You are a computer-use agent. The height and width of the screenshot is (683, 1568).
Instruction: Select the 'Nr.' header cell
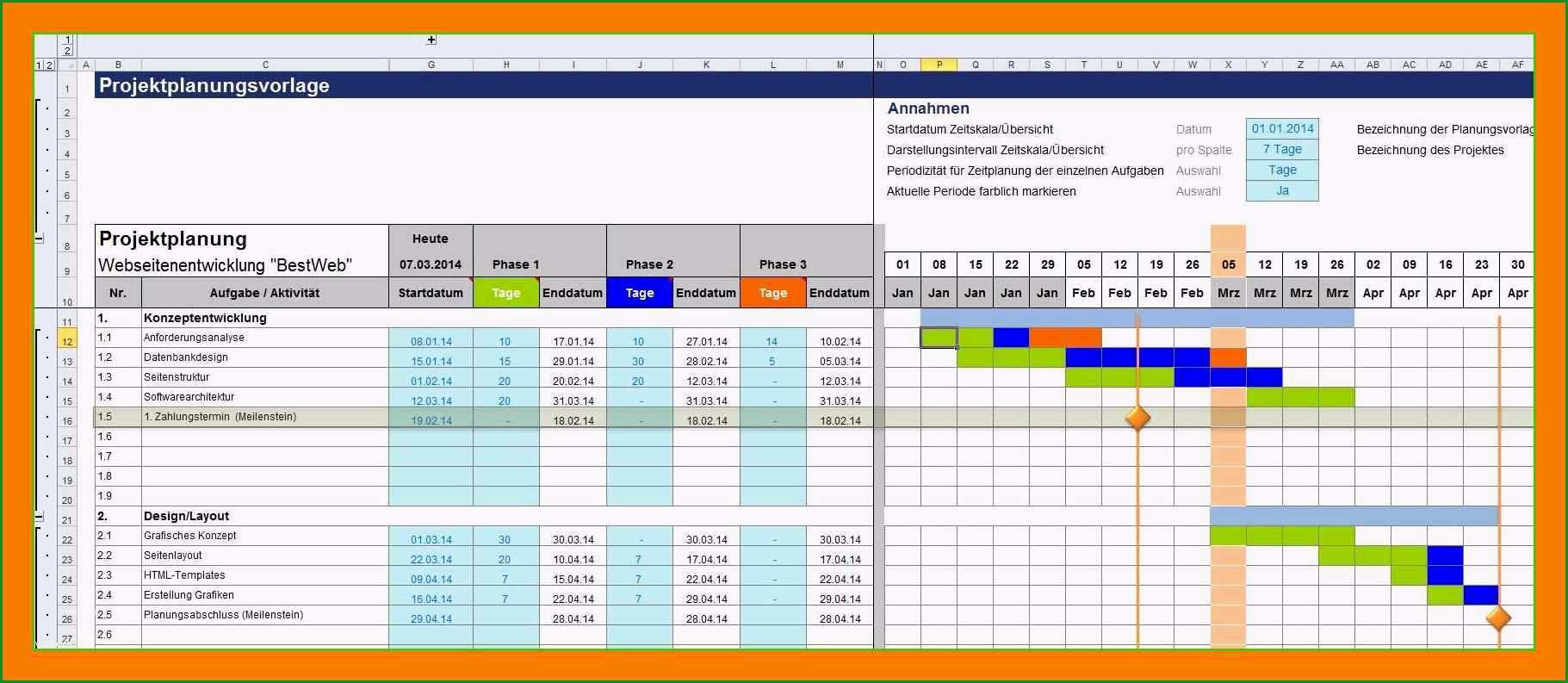coord(118,293)
